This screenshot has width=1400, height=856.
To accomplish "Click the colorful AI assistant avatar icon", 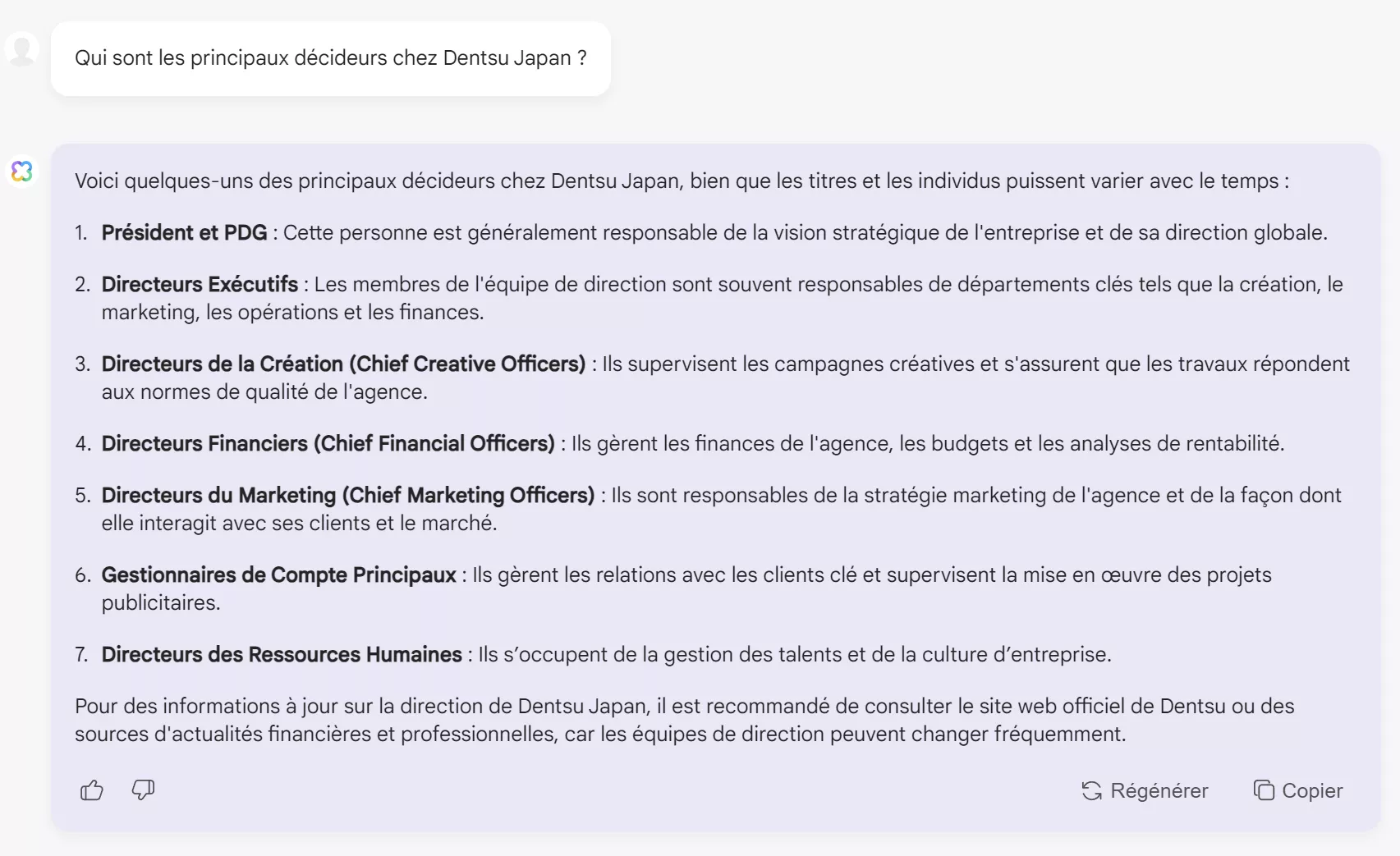I will point(23,171).
